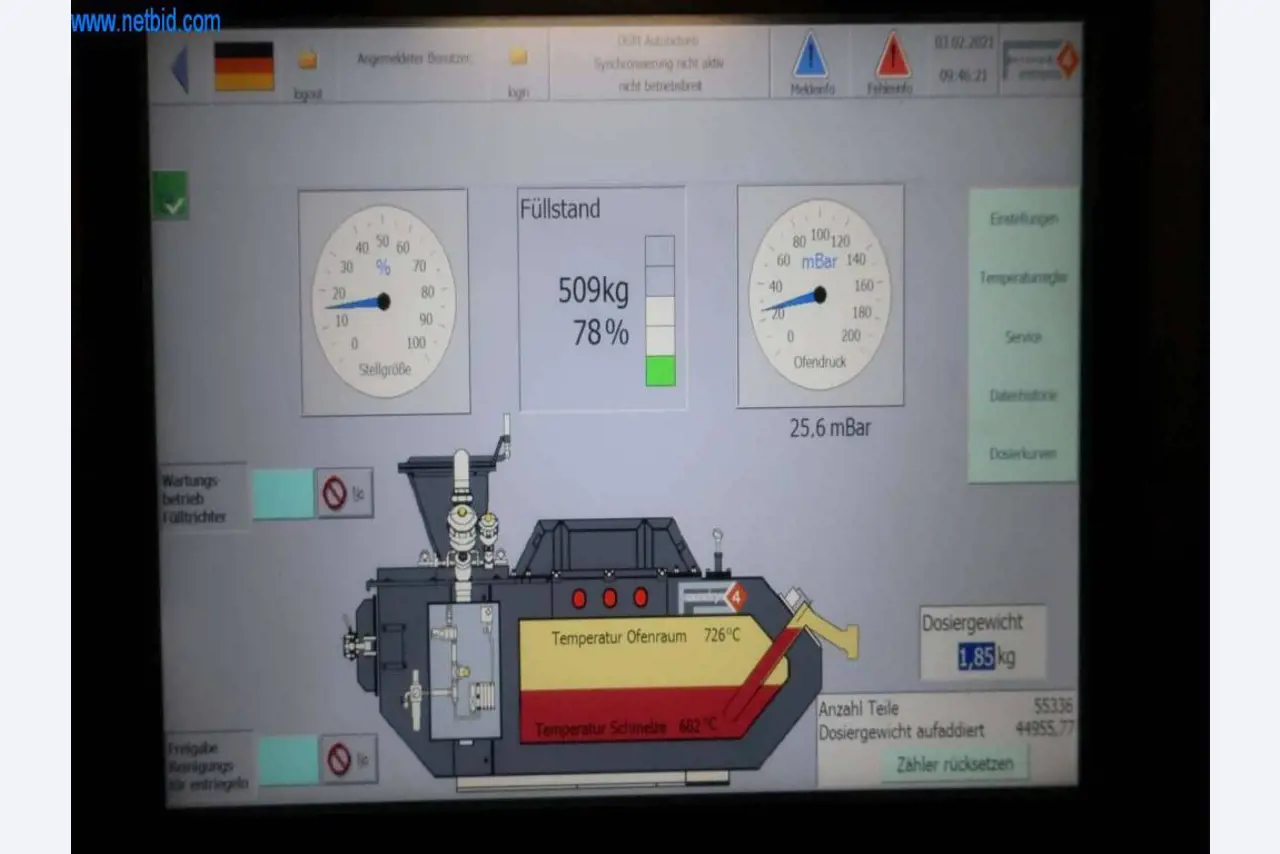Image resolution: width=1280 pixels, height=854 pixels.
Task: Toggle the Wartungsbetrieb Fülltrichter field
Action: point(281,492)
